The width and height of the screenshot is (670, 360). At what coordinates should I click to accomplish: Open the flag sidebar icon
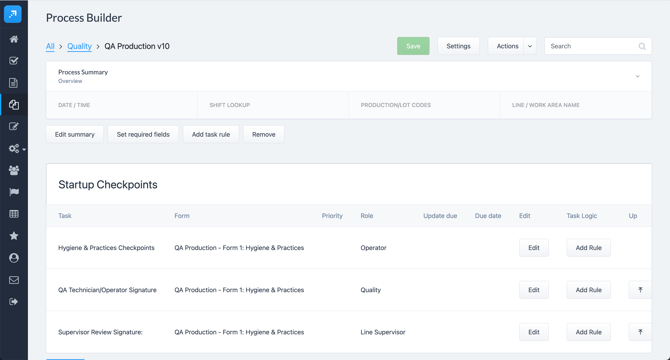pos(14,192)
